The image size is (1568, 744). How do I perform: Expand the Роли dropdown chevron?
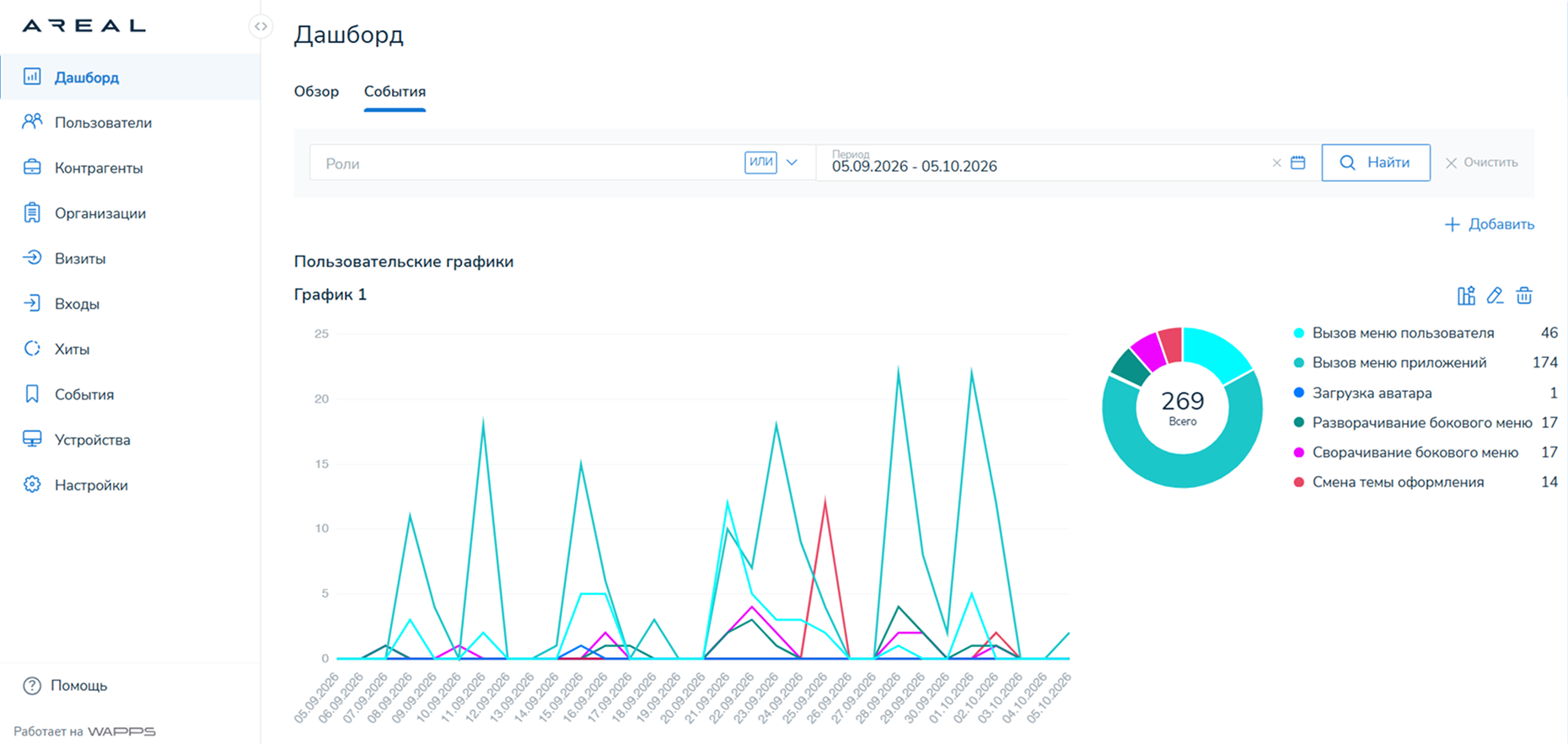pos(792,163)
